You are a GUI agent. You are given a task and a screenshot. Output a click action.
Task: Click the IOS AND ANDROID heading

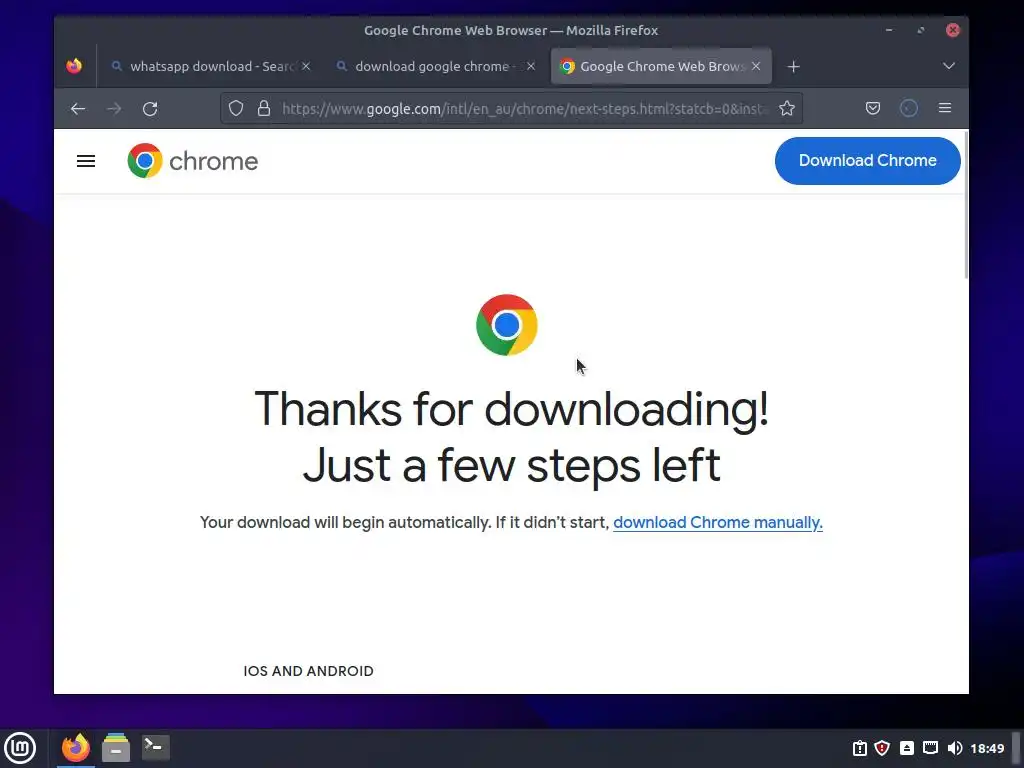308,671
